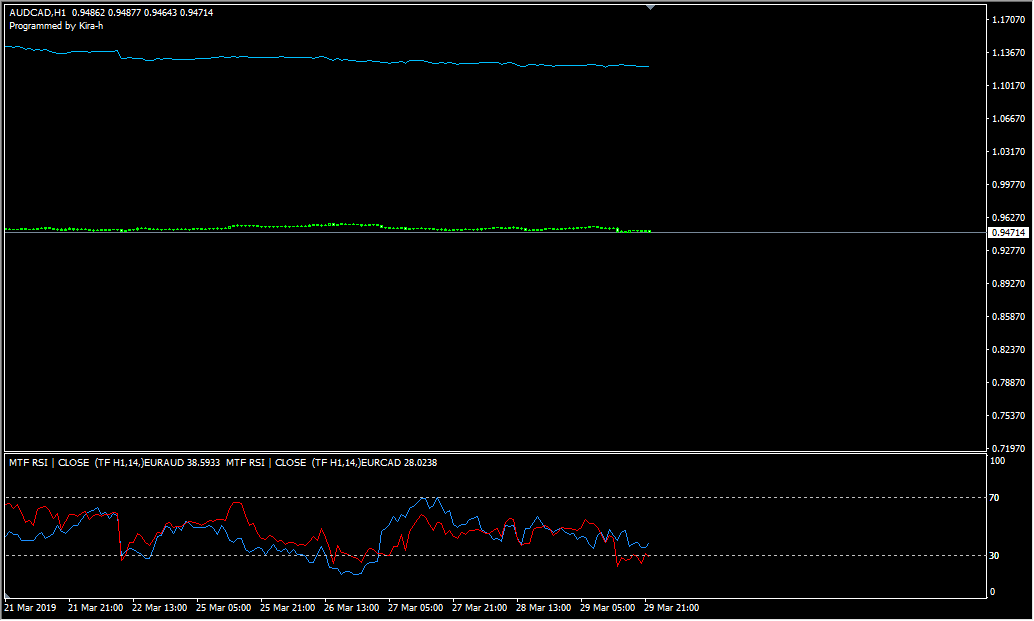Click the 1.03170 price scale label
1034x621 pixels.
point(1008,152)
